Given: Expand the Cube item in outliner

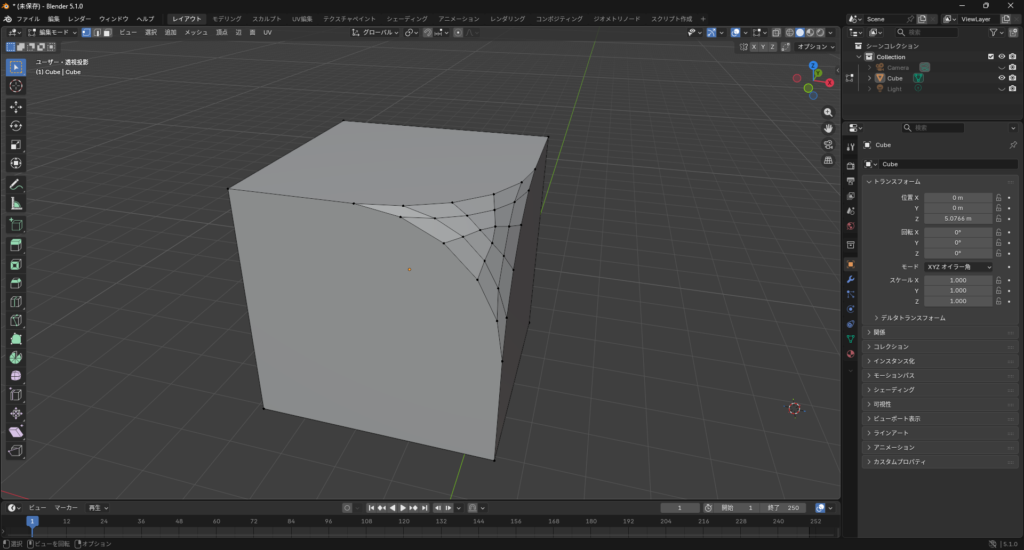Looking at the screenshot, I should (x=869, y=77).
